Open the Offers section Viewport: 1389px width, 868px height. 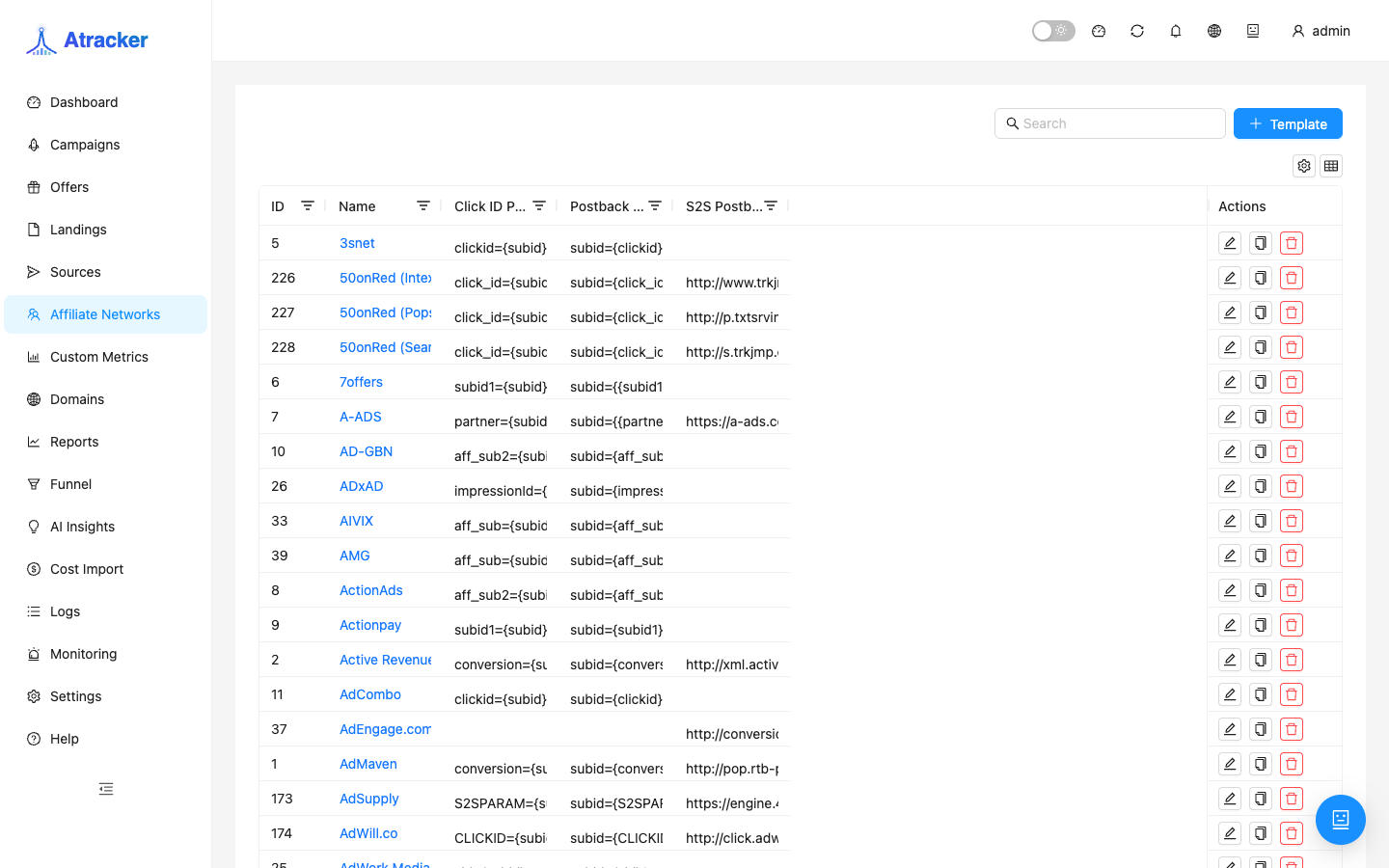tap(106, 187)
